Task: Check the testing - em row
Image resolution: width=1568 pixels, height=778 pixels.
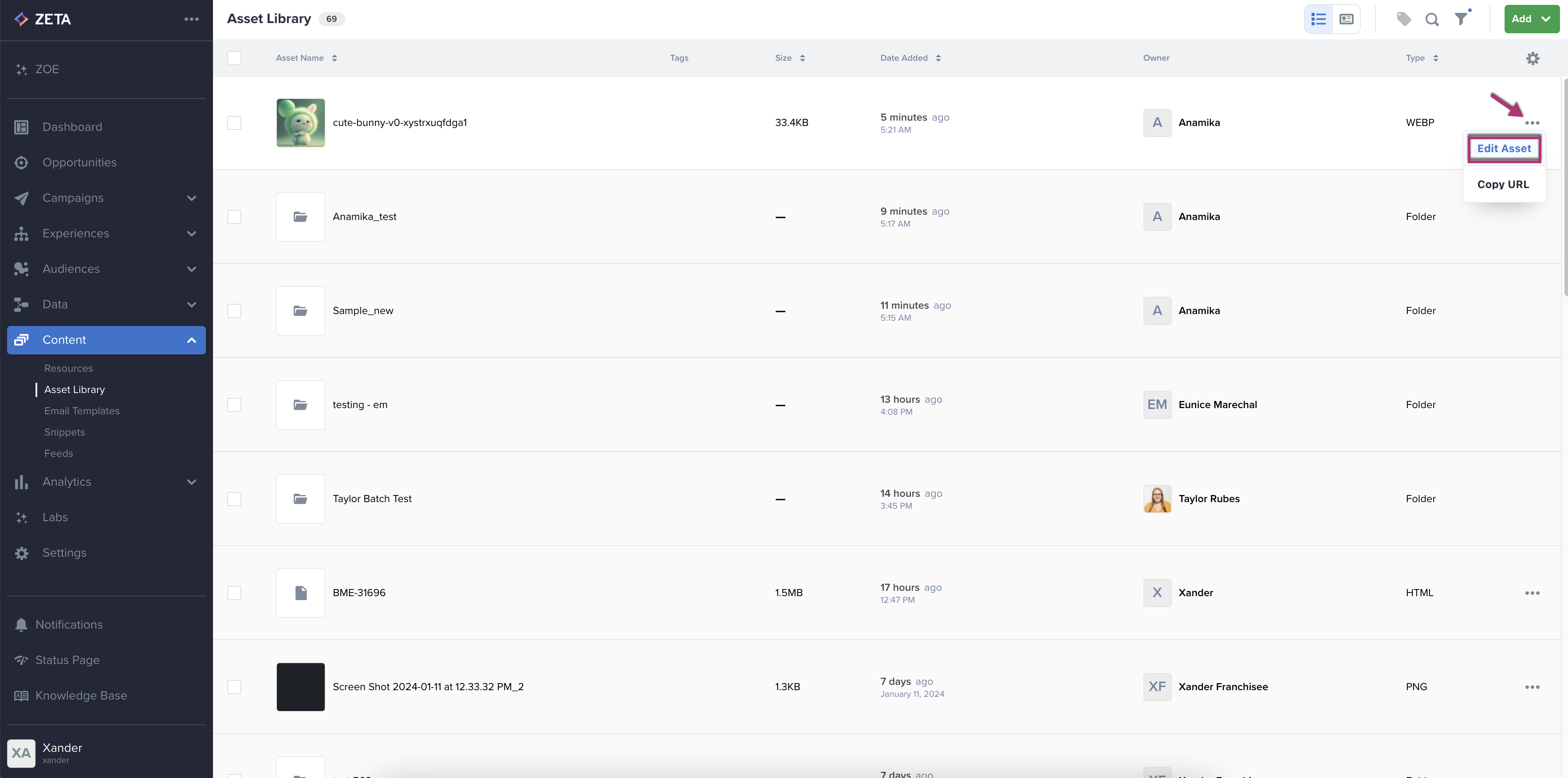Action: [234, 405]
